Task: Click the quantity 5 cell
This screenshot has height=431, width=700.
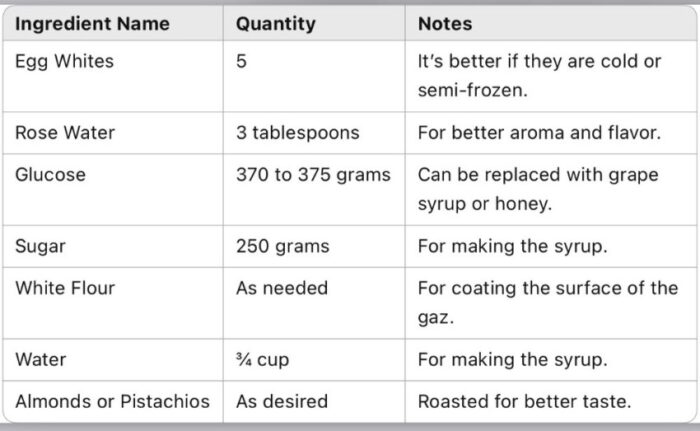Action: 241,61
